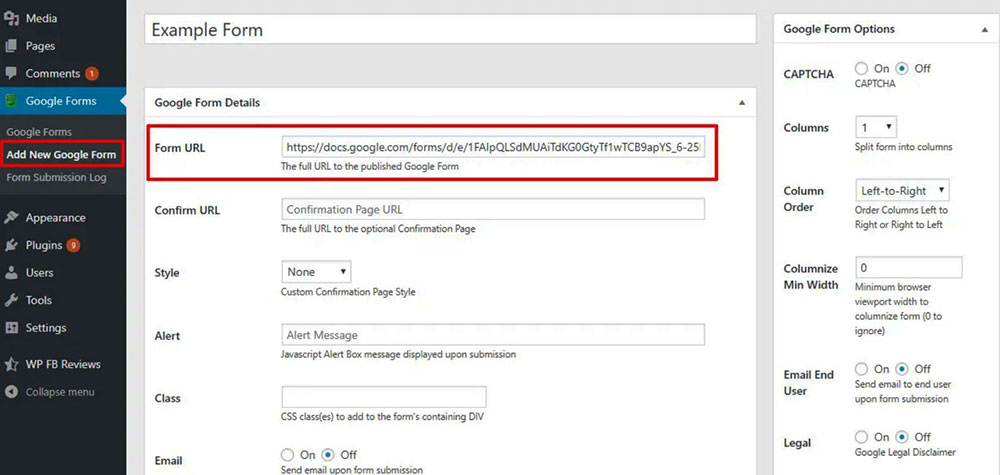Image resolution: width=1000 pixels, height=475 pixels.
Task: Click the Appearance paintbrush icon
Action: (x=12, y=218)
